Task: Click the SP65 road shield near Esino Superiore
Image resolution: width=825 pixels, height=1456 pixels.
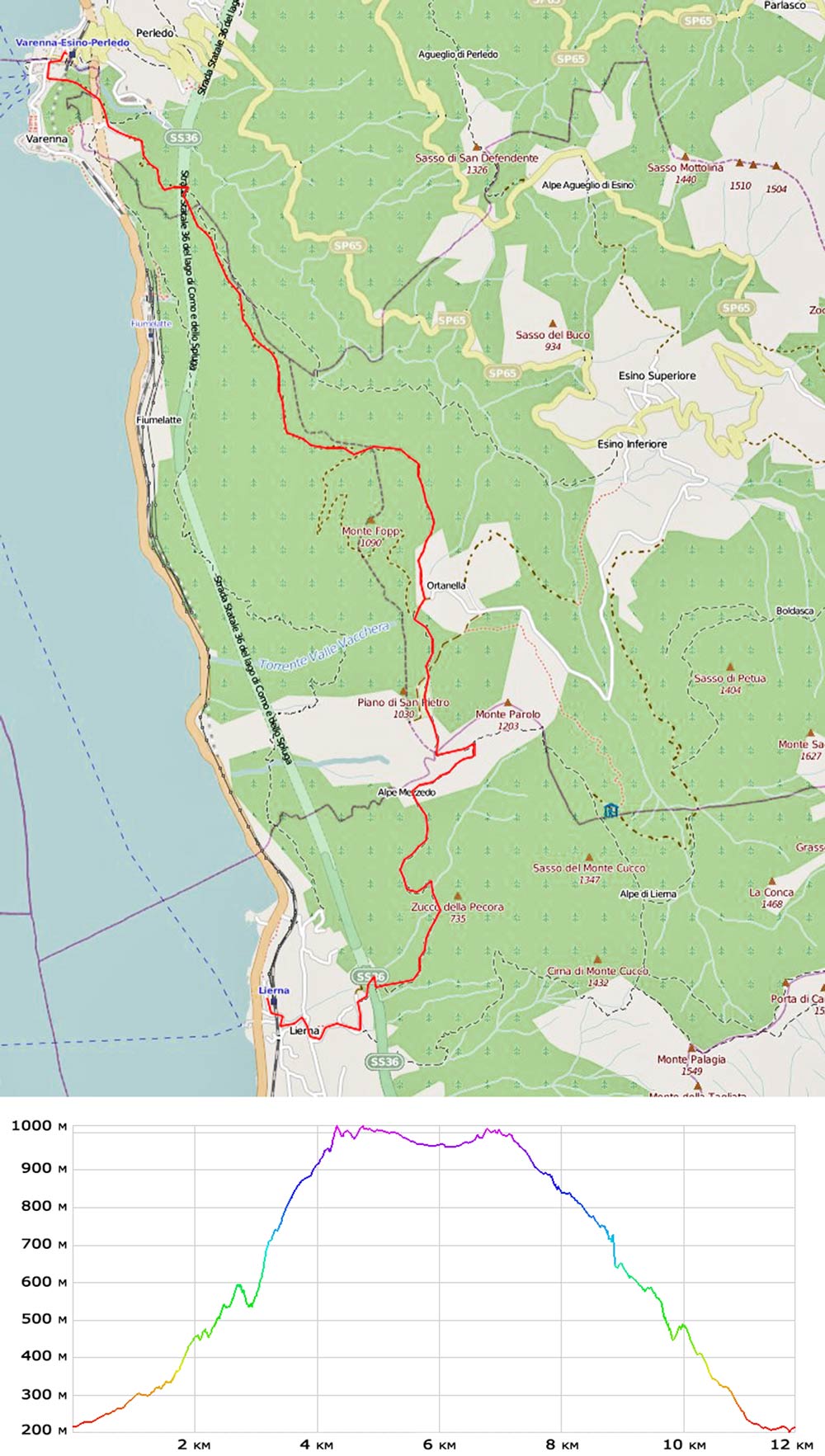Action: click(x=736, y=308)
